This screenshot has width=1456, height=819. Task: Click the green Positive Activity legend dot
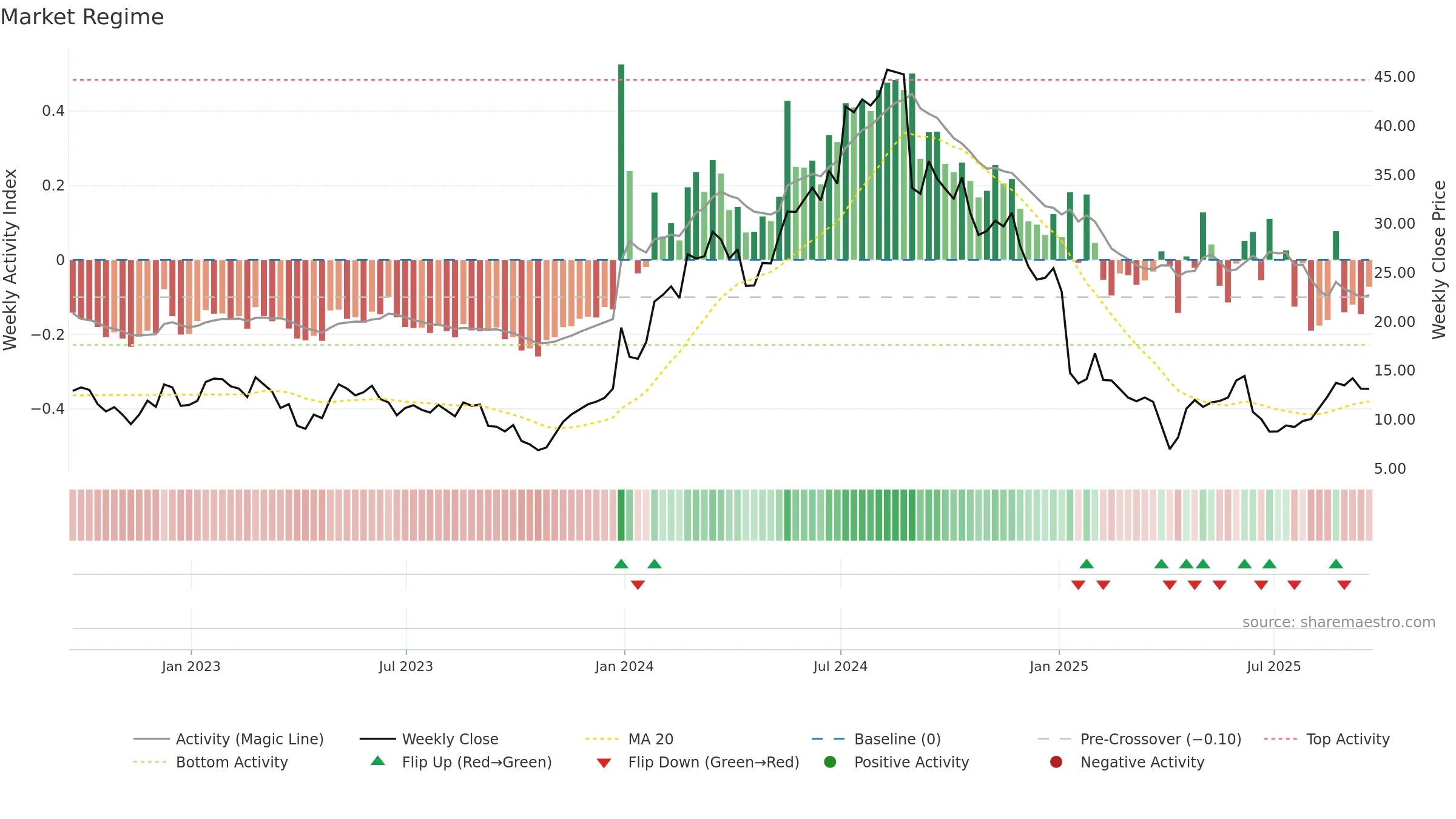pos(831,762)
